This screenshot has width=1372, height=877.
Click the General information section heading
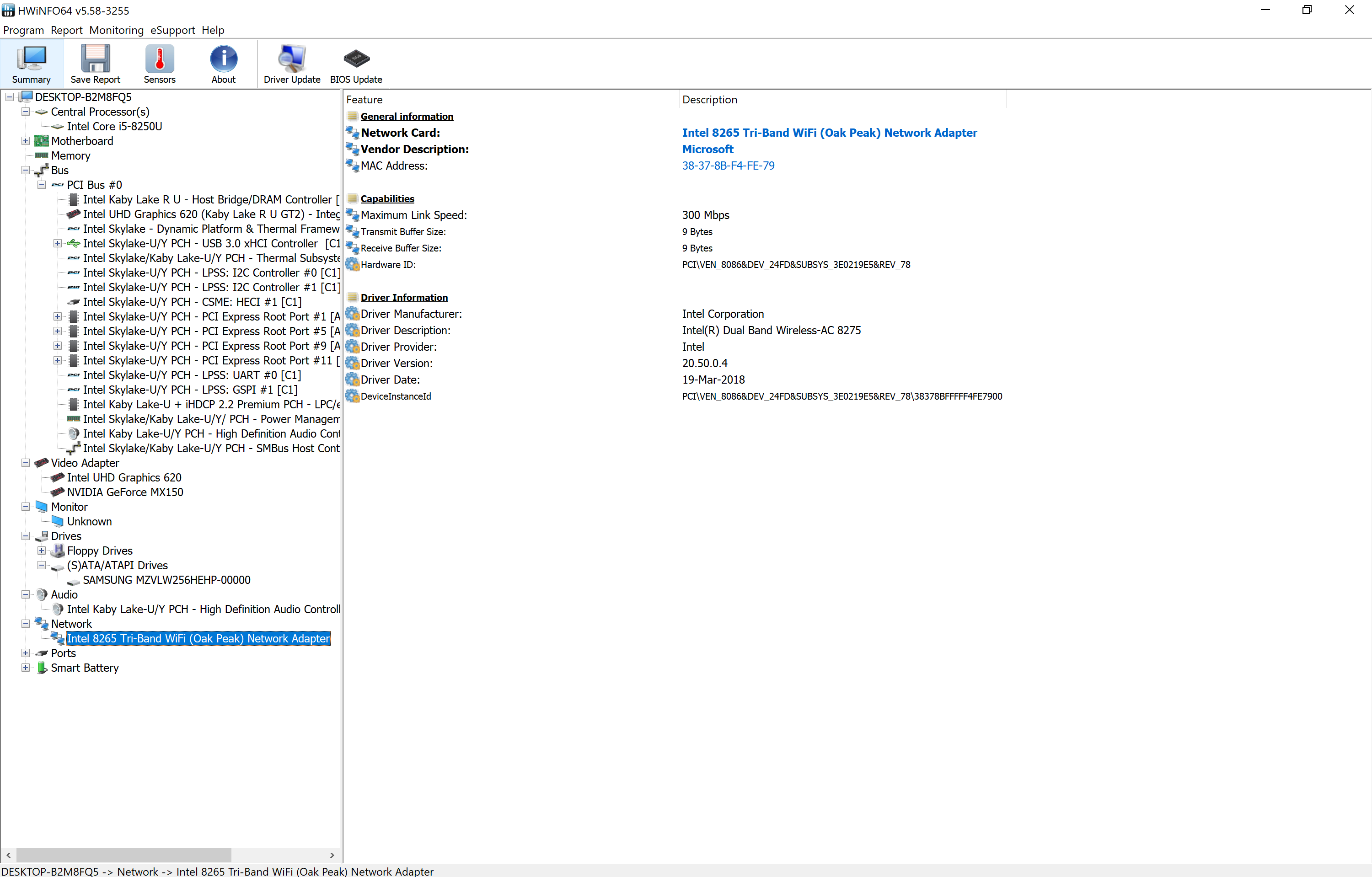tap(407, 116)
